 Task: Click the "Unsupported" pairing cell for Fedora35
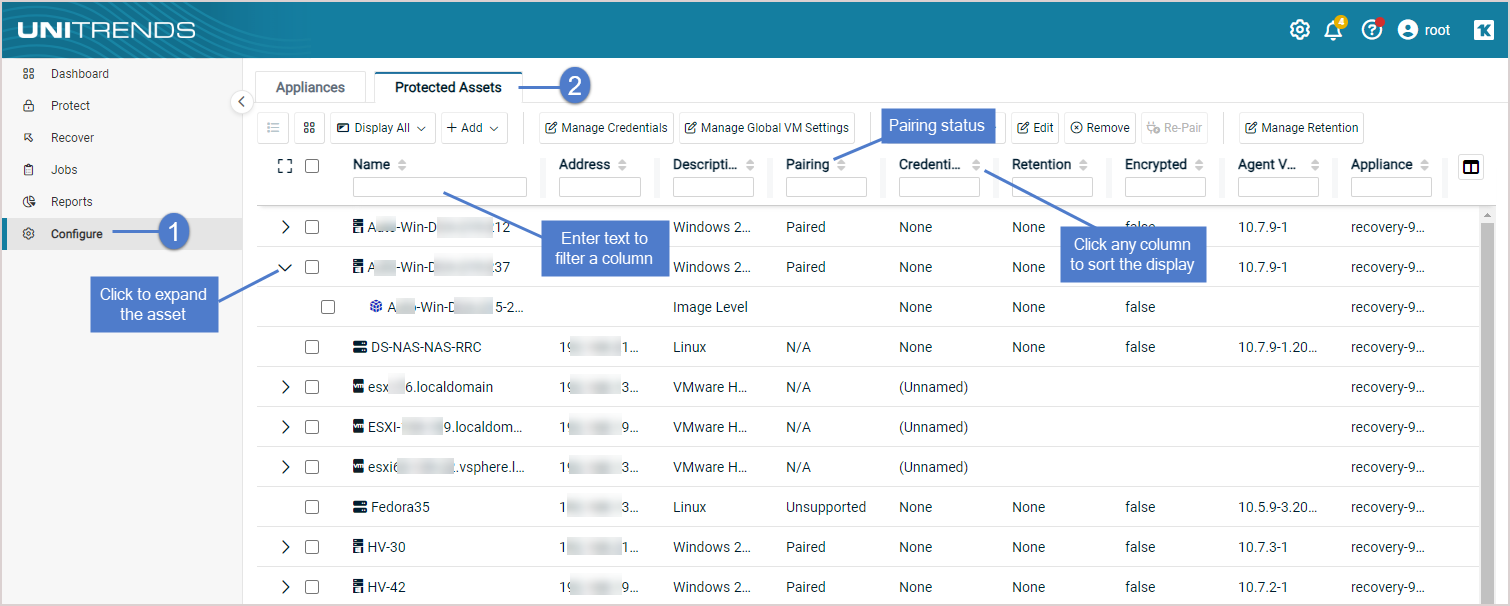pyautogui.click(x=826, y=507)
